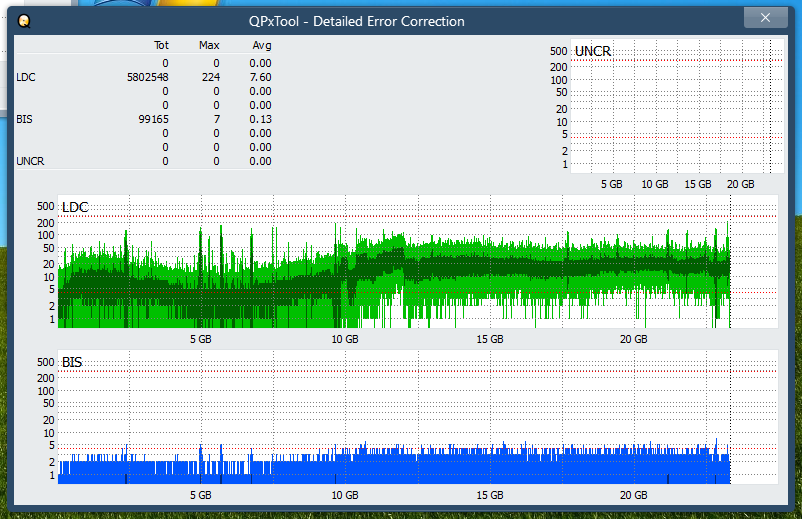Click the 'Max' column header
Screen dimensions: 802x519
click(210, 45)
